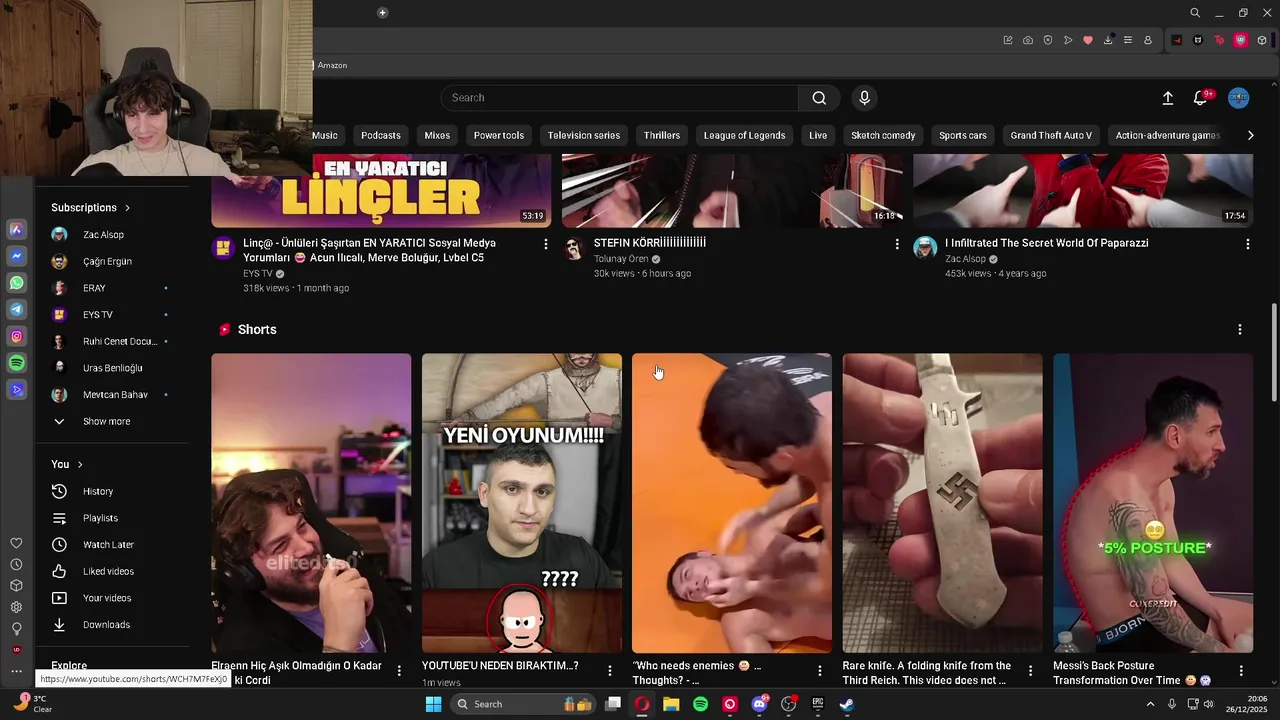Viewport: 1280px width, 720px height.
Task: Open Instagram in Opera sidebar
Action: pos(17,337)
